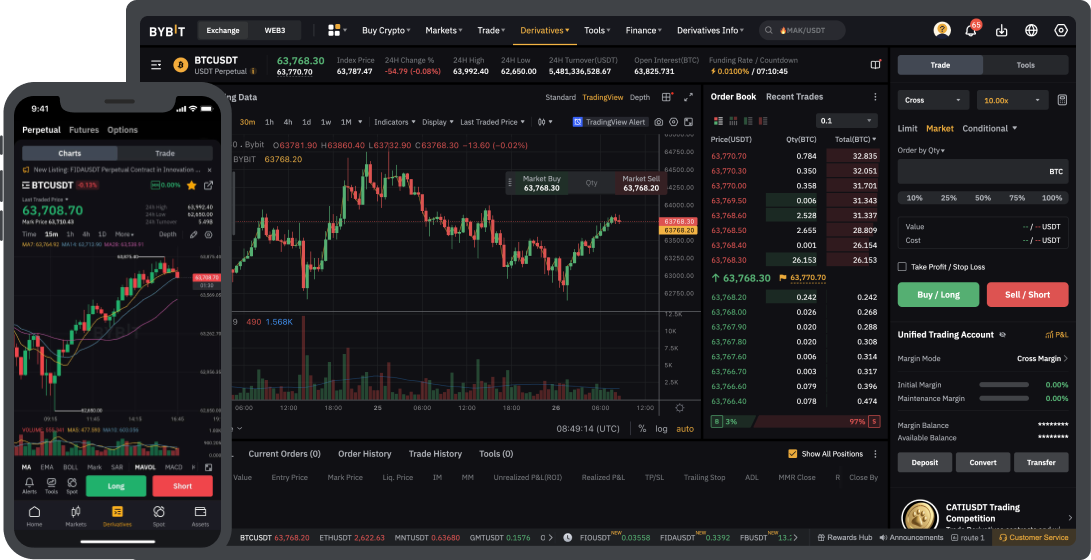Set order quantity to 50%
The image size is (1091, 560).
[x=982, y=198]
